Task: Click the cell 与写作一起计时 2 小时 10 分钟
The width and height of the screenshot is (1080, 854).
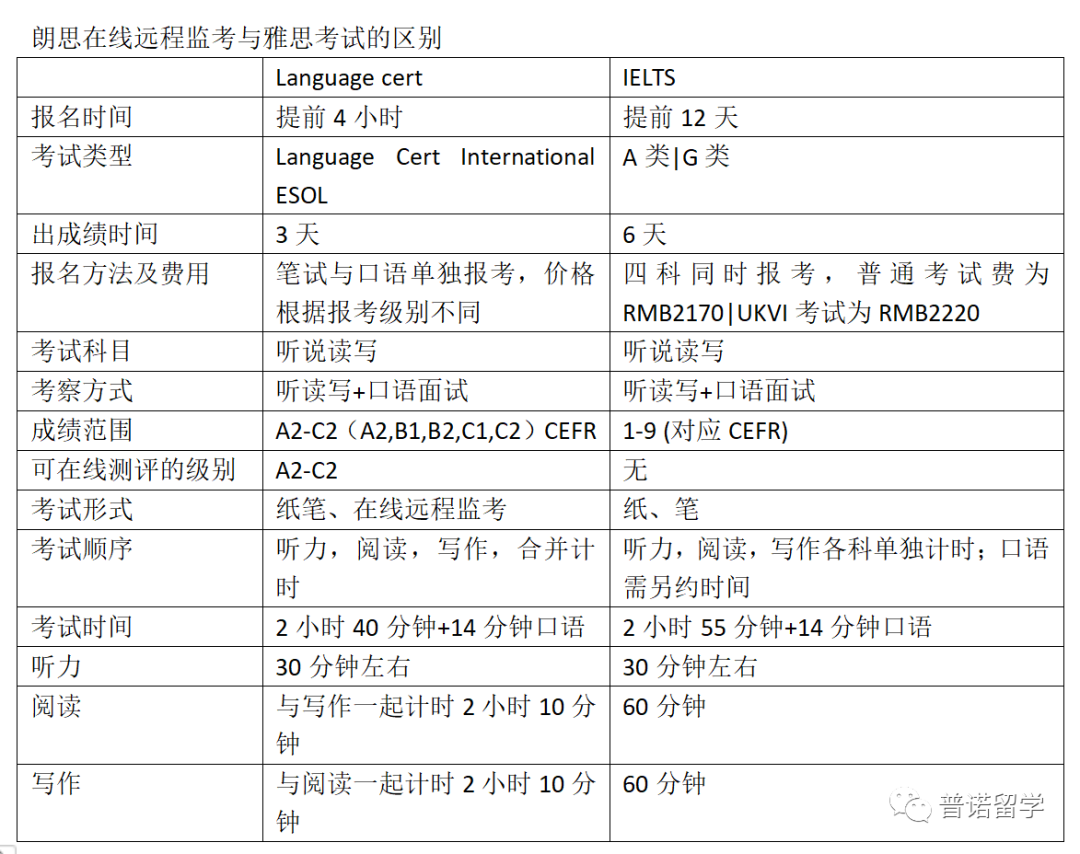Action: click(435, 725)
